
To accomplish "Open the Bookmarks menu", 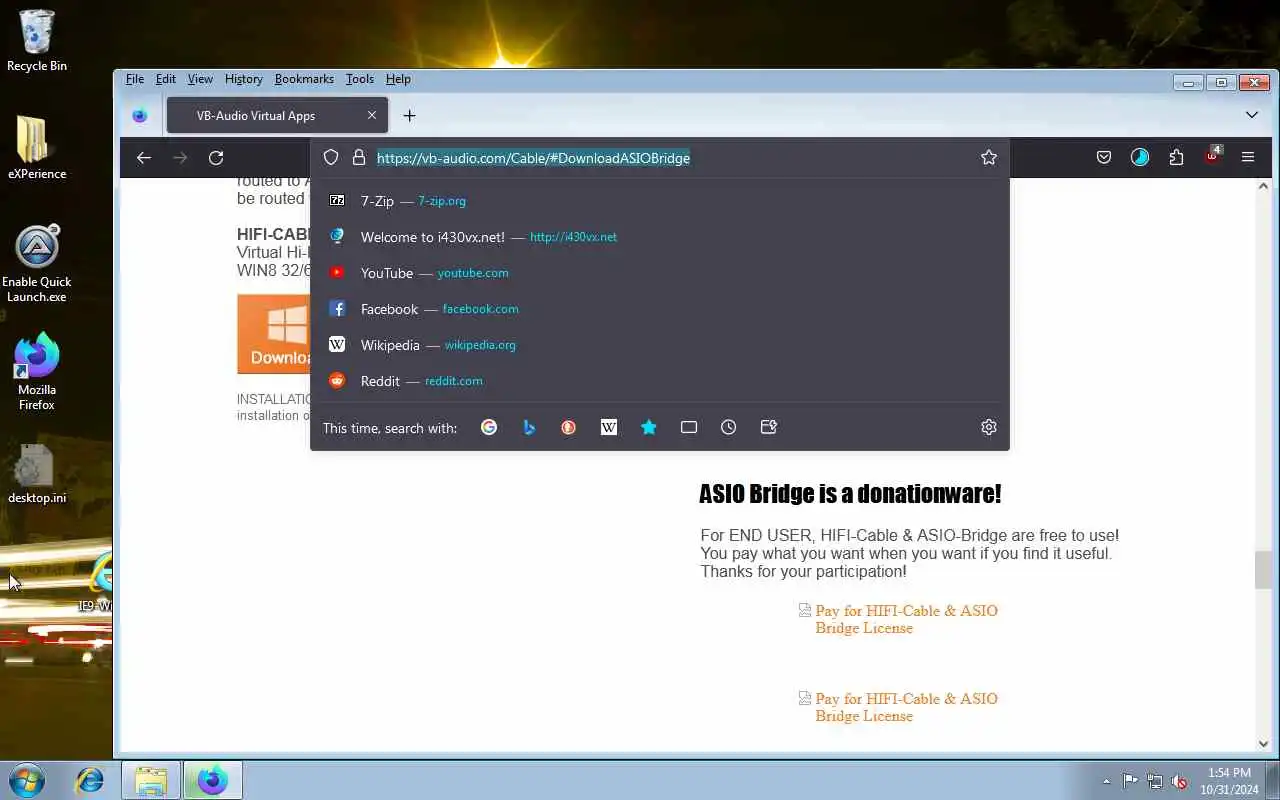I will tap(304, 79).
